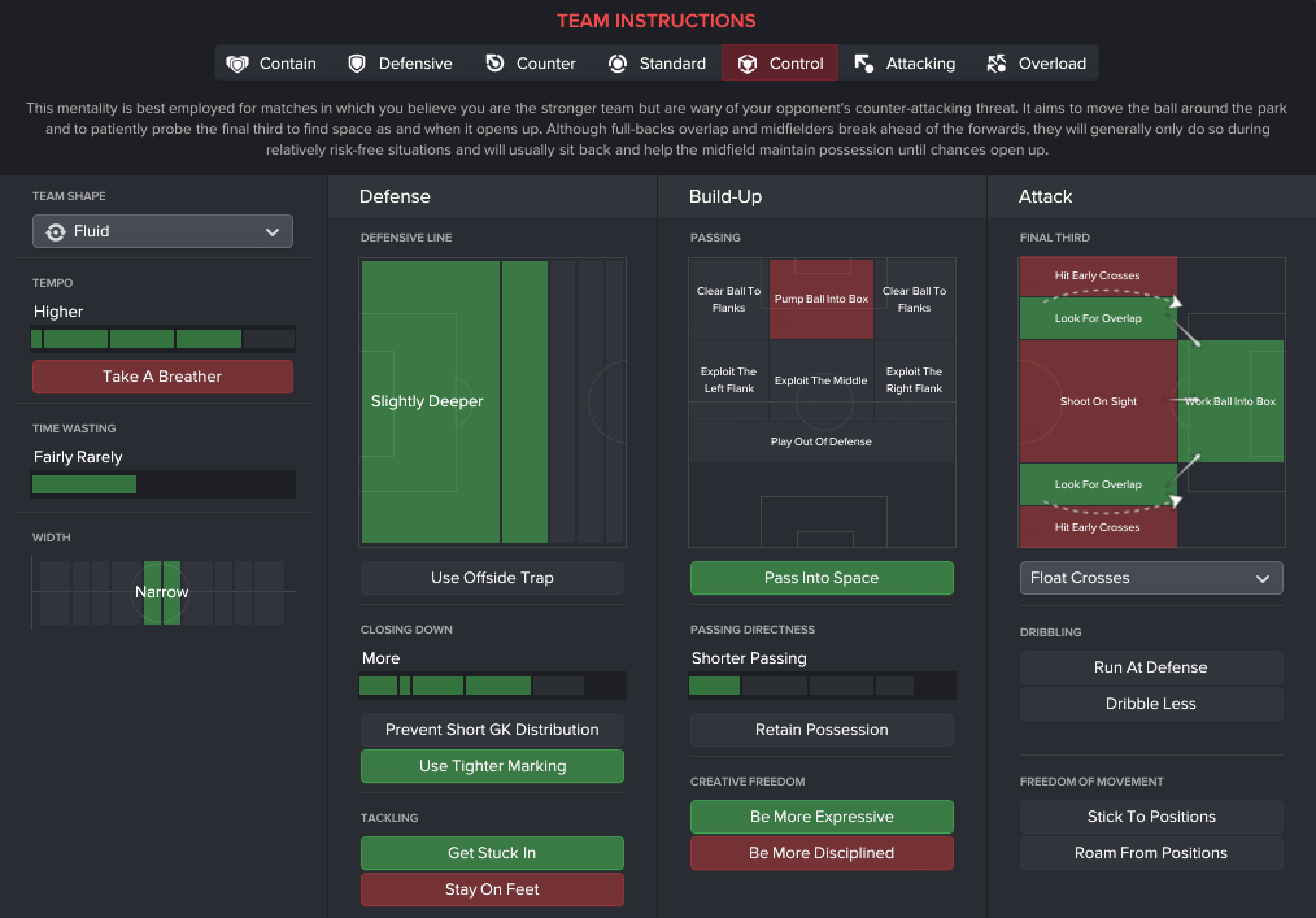Switch to Attacking mentality

(905, 63)
